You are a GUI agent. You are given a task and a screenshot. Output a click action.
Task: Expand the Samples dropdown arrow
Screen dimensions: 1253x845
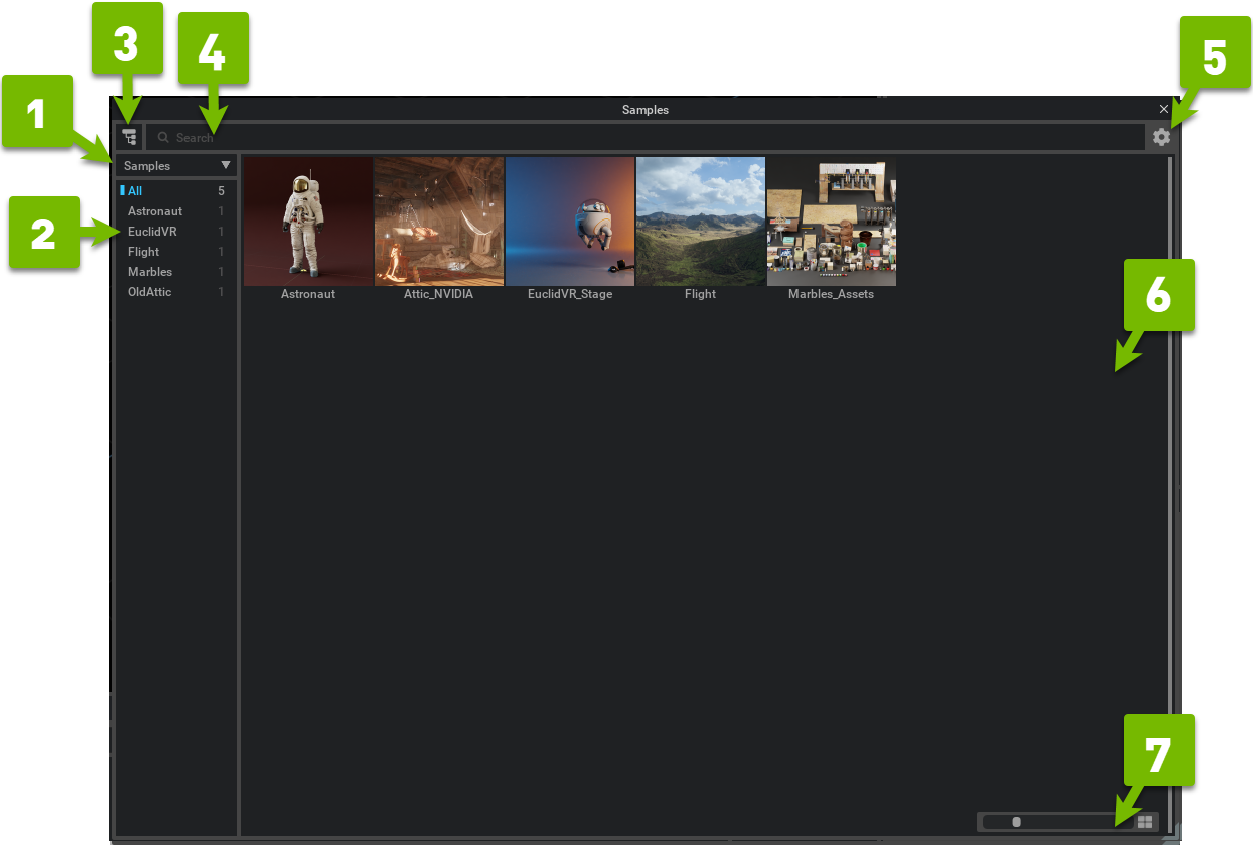(226, 165)
